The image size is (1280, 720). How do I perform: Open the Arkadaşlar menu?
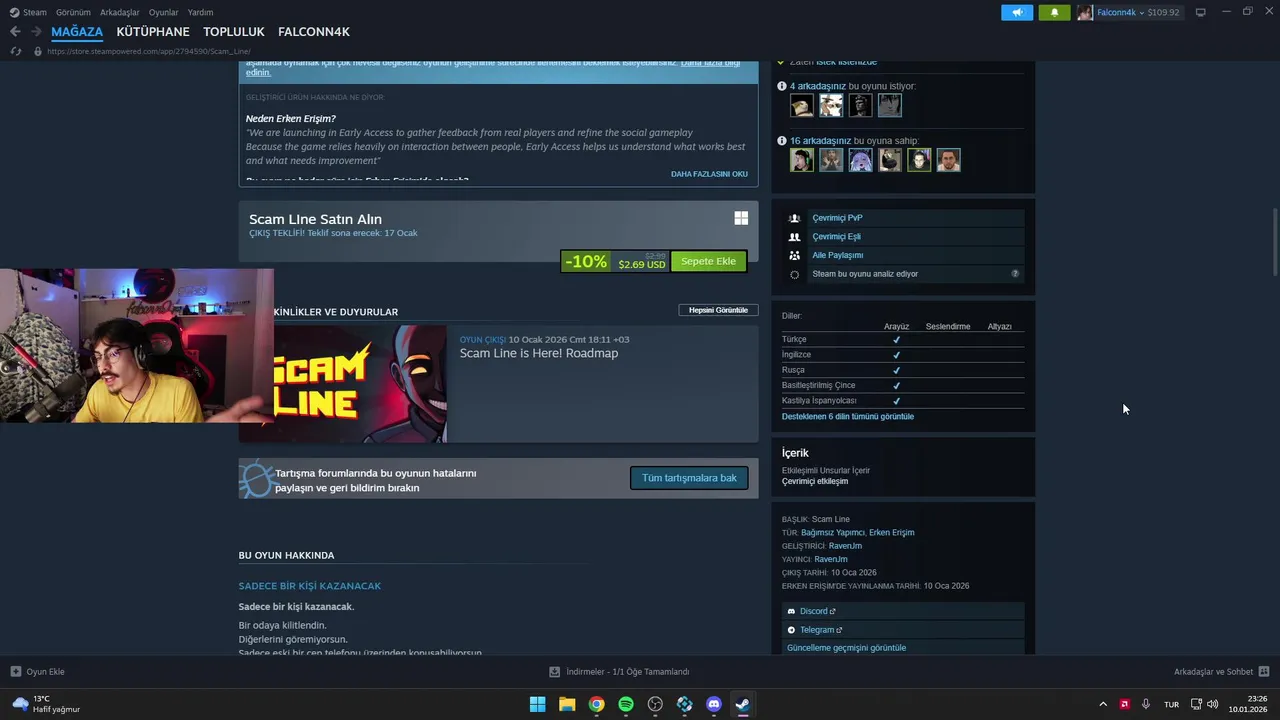tap(120, 12)
